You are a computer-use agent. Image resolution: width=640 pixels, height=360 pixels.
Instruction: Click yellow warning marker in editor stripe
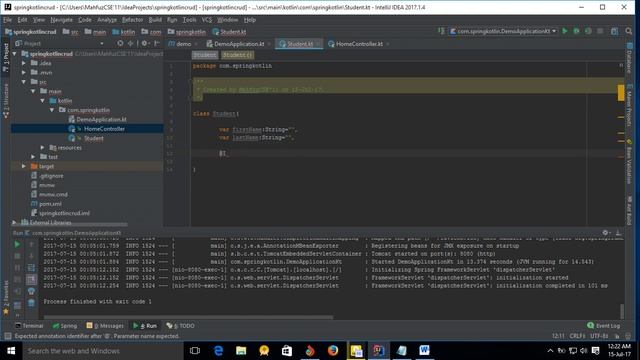621,93
